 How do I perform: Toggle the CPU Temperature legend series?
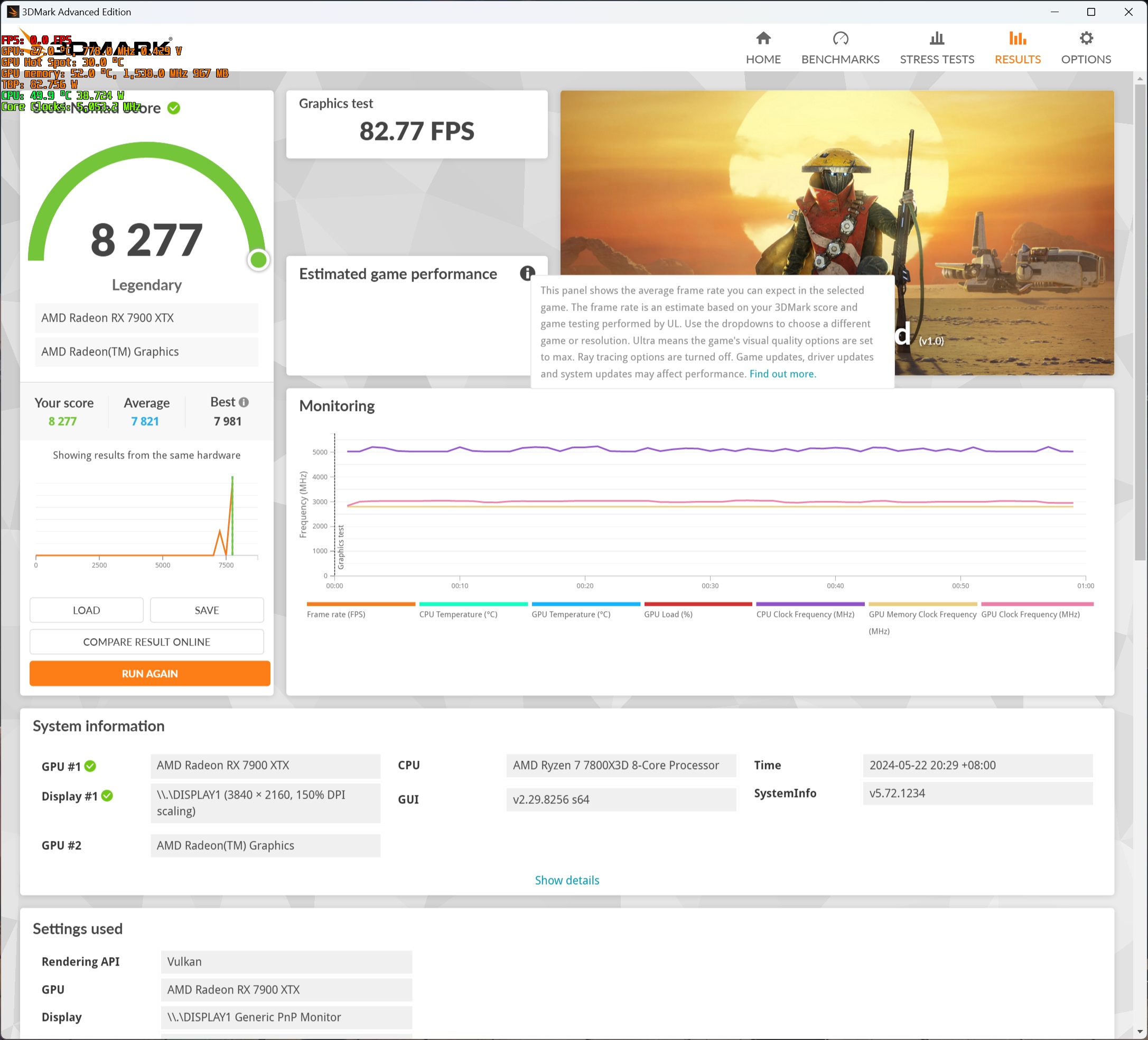click(x=458, y=614)
